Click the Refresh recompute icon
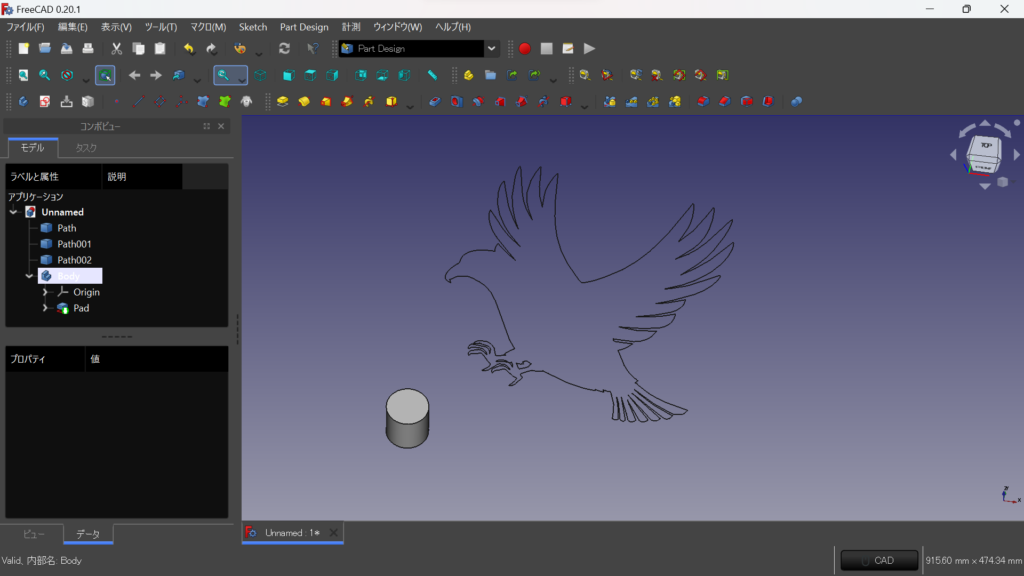Viewport: 1024px width, 576px height. pyautogui.click(x=284, y=49)
